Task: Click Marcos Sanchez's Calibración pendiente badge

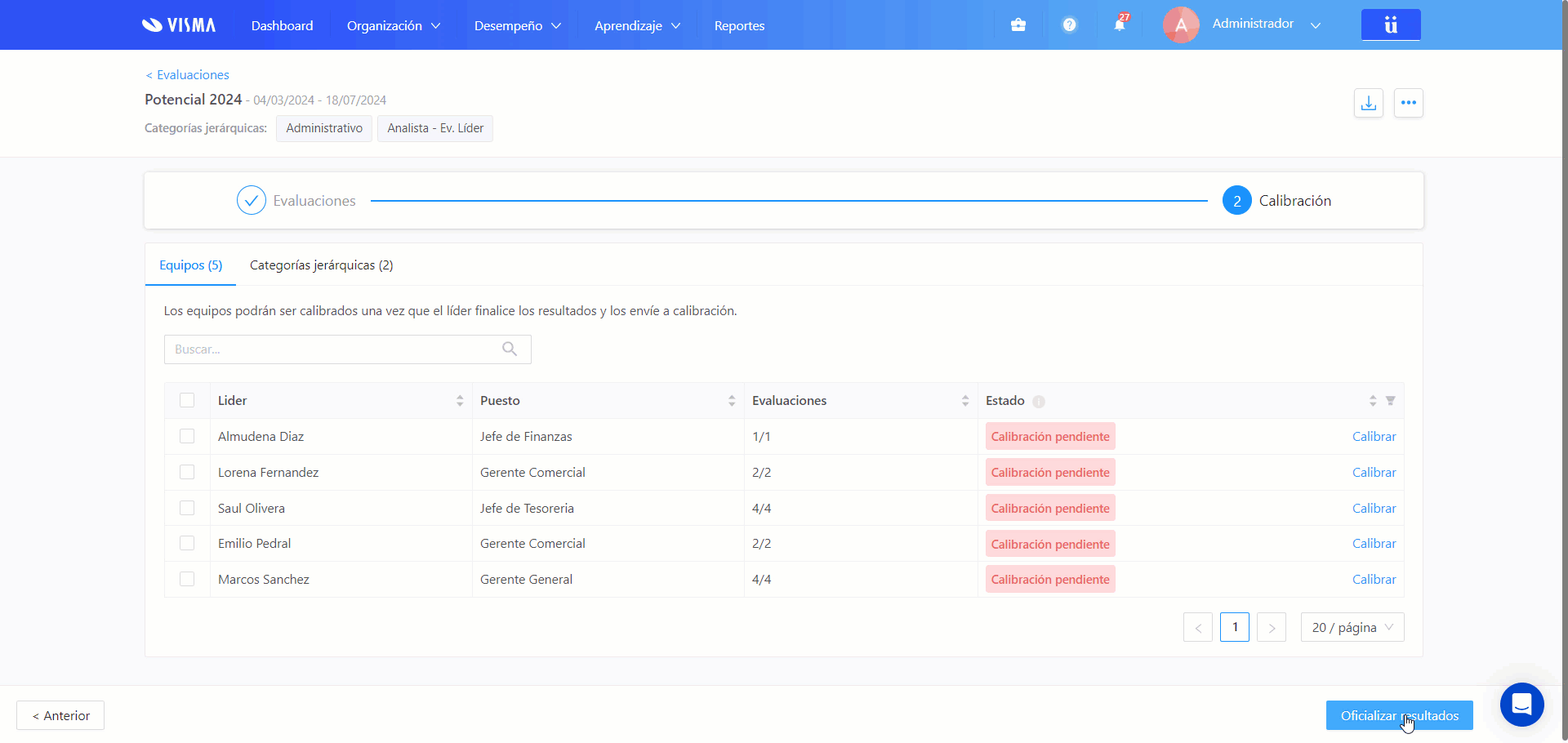Action: [x=1050, y=580]
